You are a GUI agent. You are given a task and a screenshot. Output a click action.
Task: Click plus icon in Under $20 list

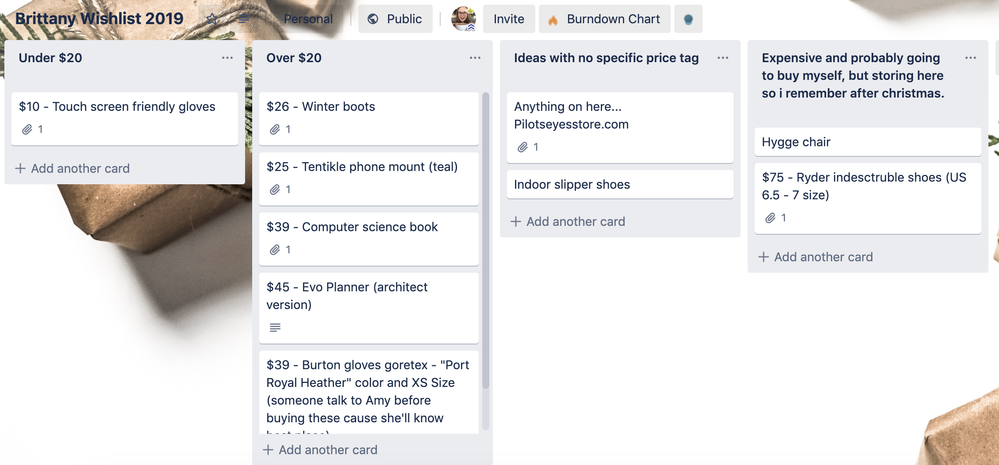click(x=20, y=168)
